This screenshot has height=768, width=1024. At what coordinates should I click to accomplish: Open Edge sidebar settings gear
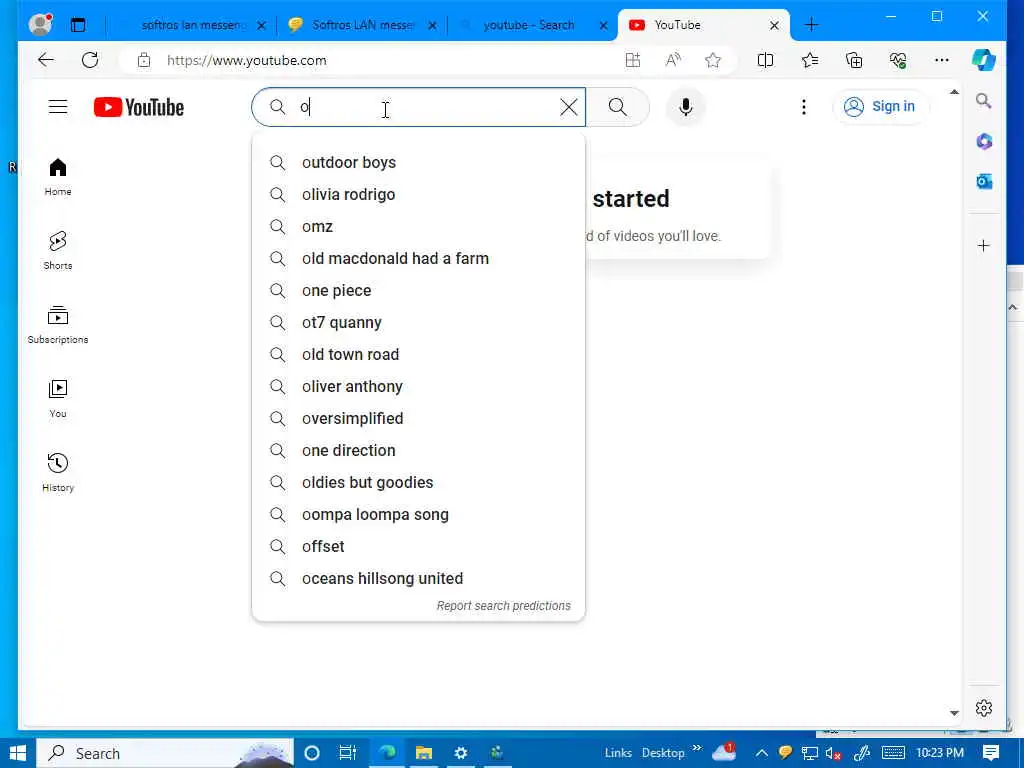click(984, 708)
